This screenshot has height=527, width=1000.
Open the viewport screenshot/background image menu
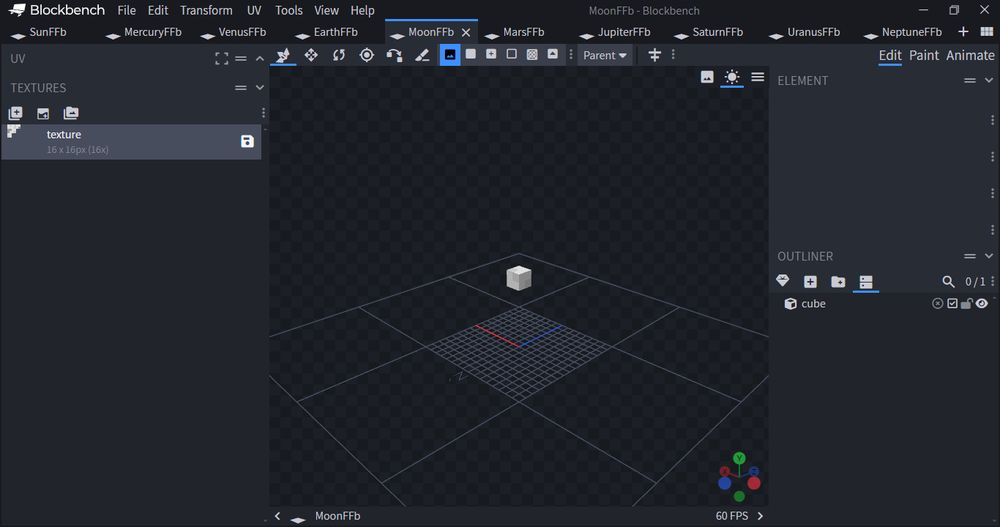707,77
